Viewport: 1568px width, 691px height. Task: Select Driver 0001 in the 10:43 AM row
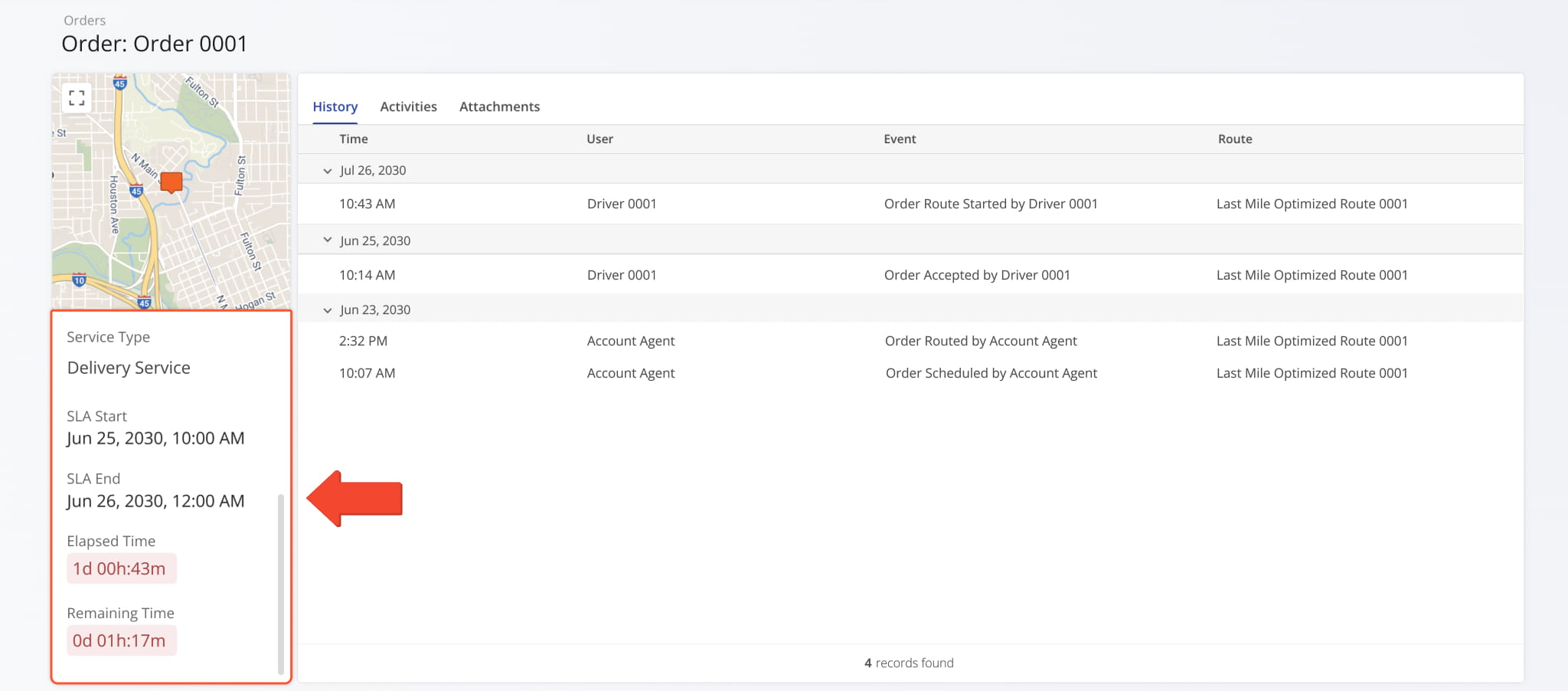point(622,204)
